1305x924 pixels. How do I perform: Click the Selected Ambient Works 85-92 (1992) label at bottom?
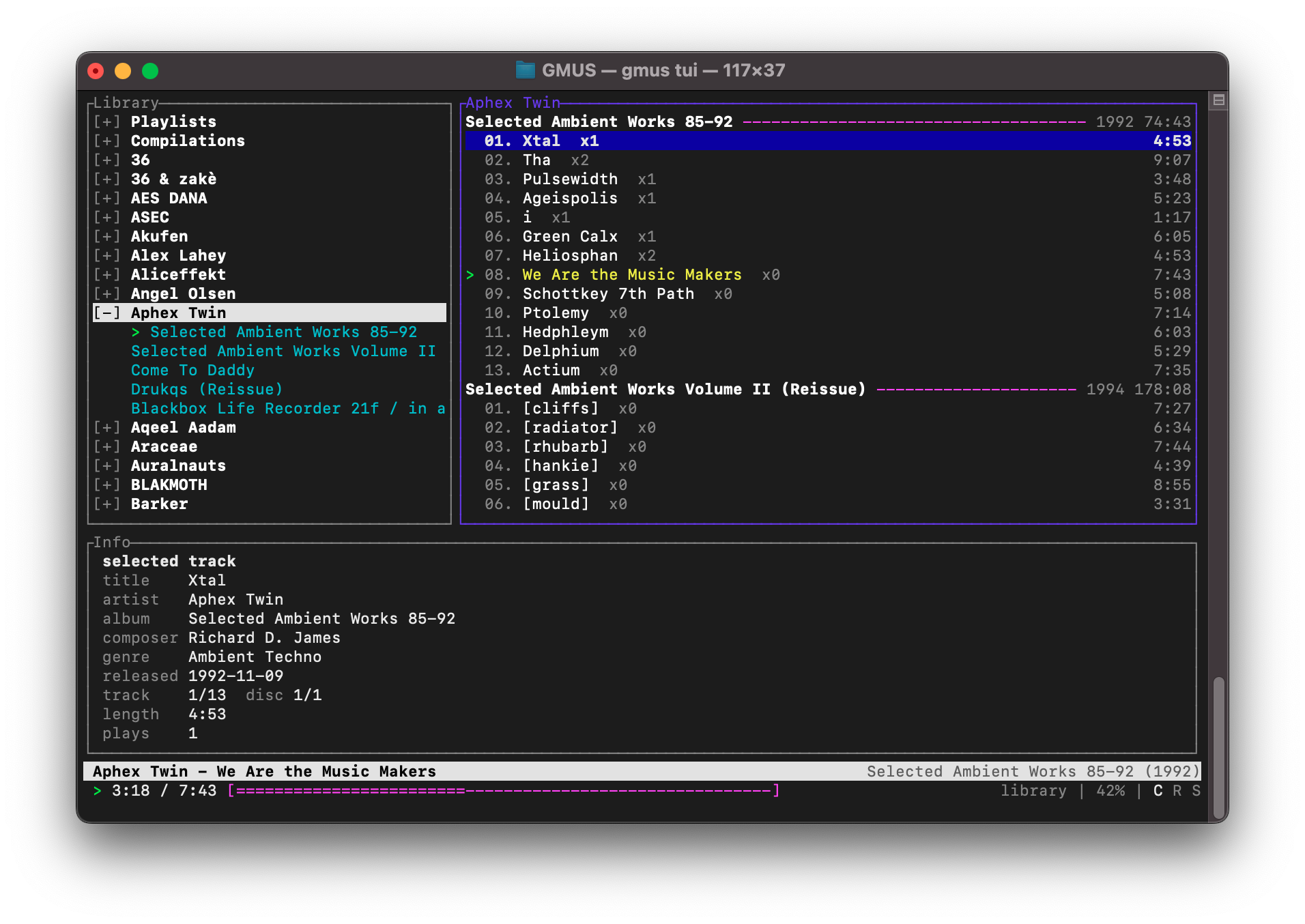point(1033,772)
